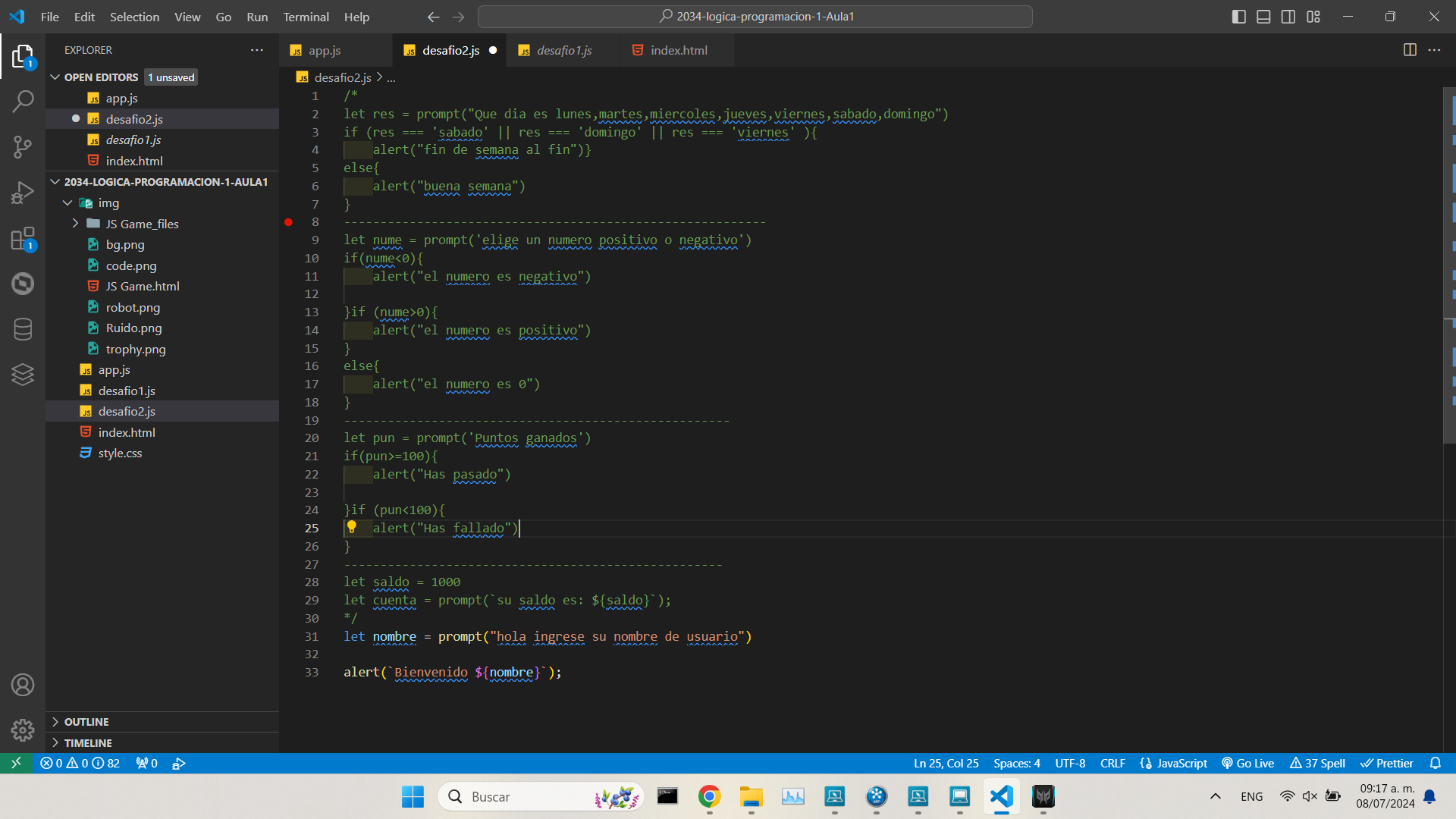
Task: Click the 37 Spell status item
Action: click(1317, 763)
